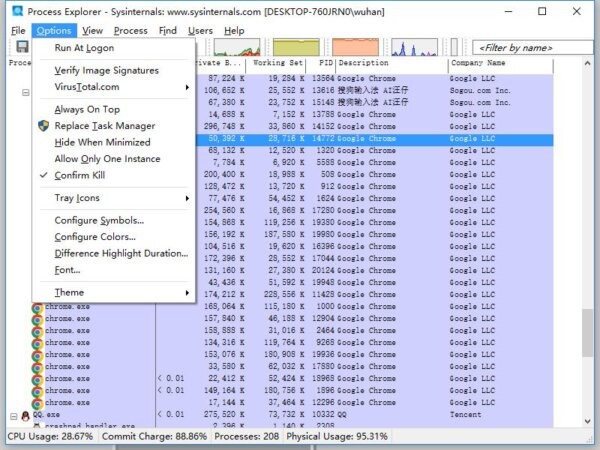The image size is (600, 450).
Task: Click the Replace Task Manager shield icon
Action: click(x=44, y=126)
